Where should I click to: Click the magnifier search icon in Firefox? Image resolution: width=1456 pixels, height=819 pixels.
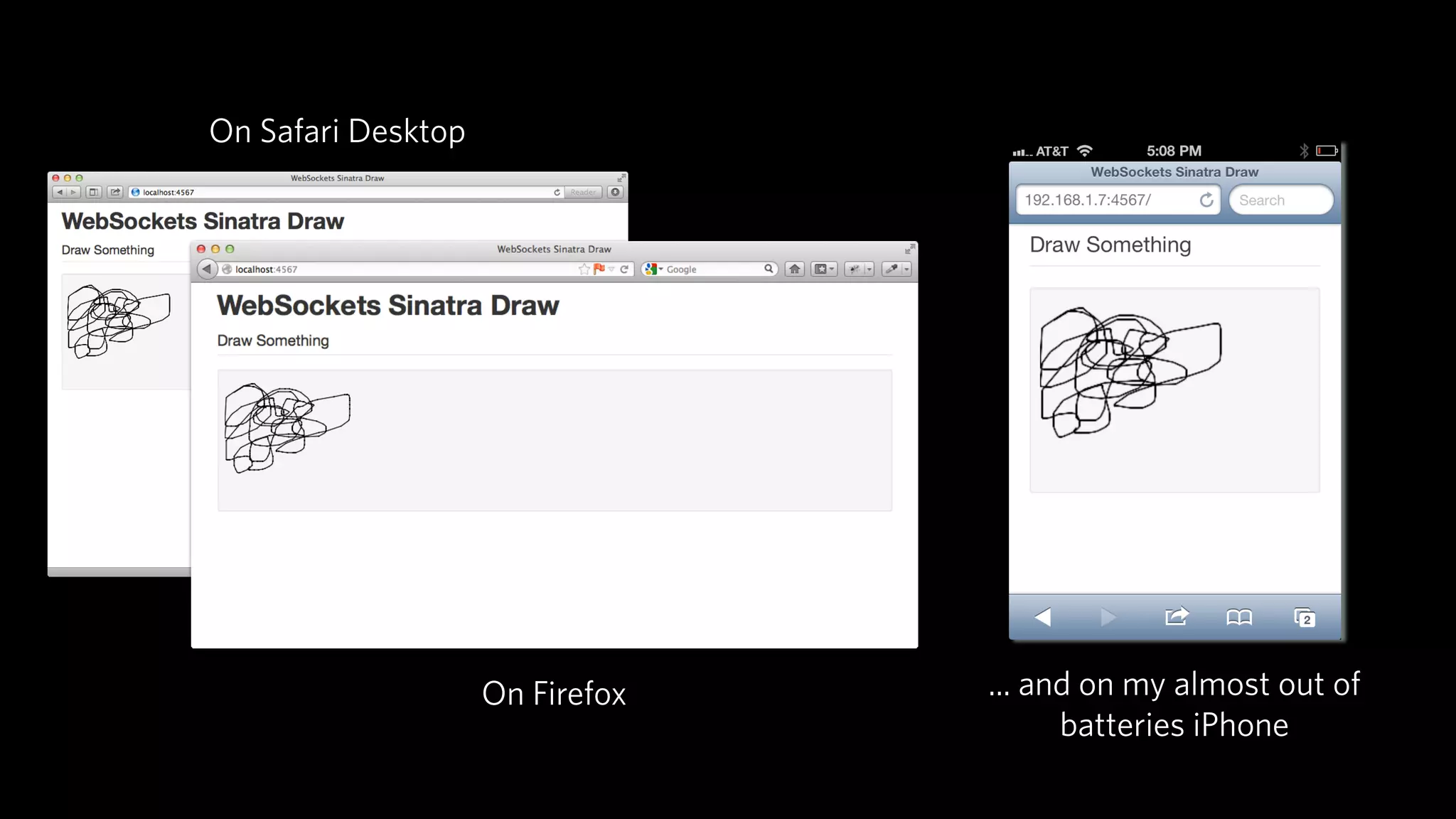[769, 269]
